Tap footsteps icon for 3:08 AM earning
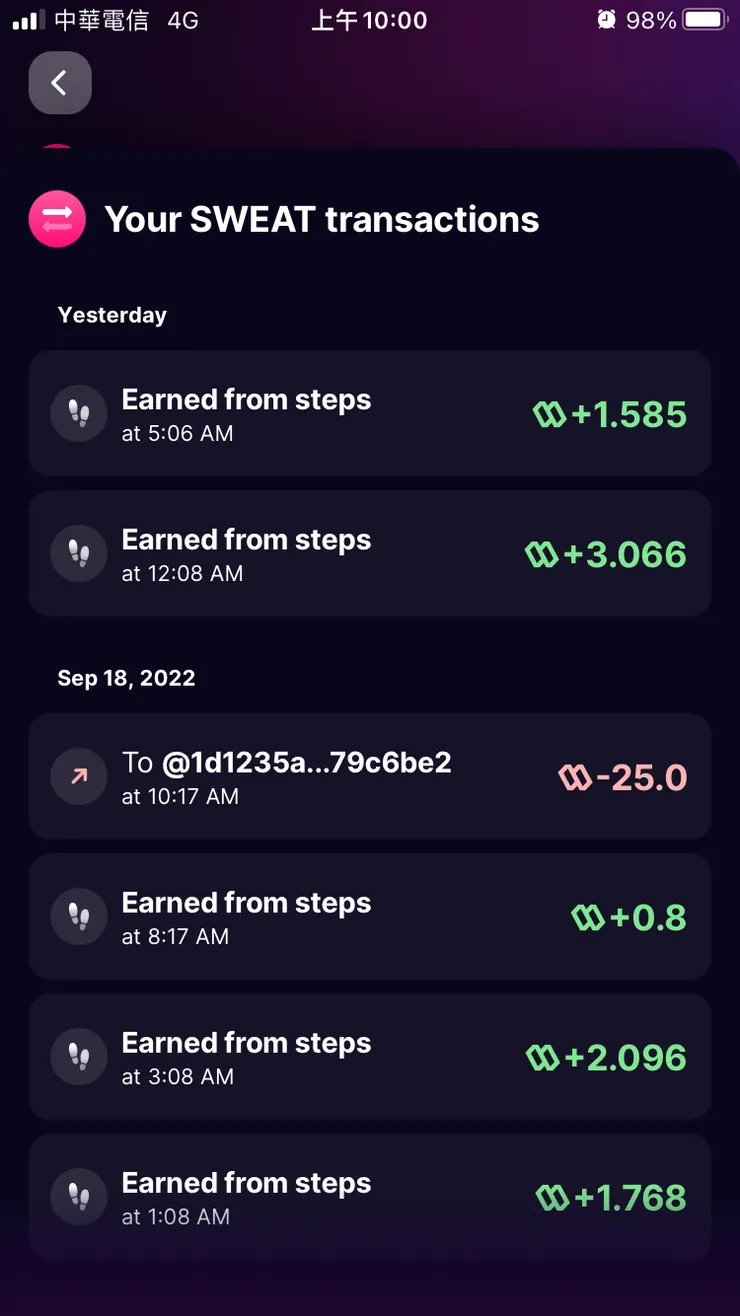This screenshot has height=1316, width=740. [79, 1057]
